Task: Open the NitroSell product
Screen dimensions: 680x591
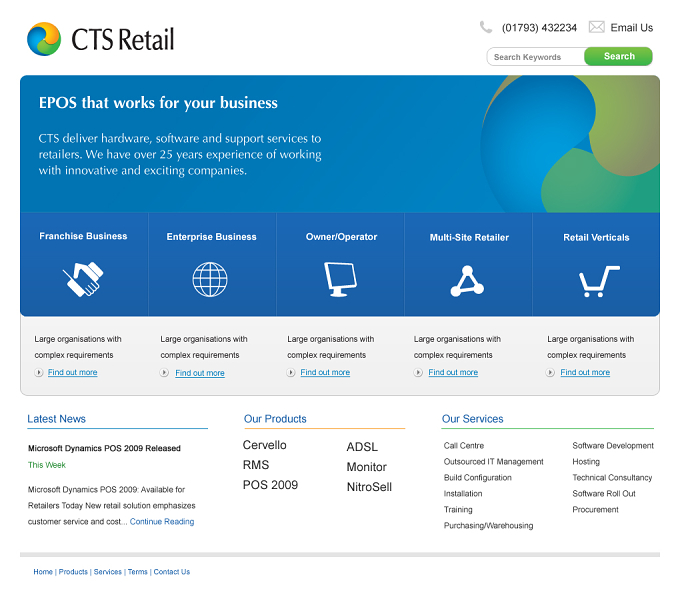Action: pos(369,487)
